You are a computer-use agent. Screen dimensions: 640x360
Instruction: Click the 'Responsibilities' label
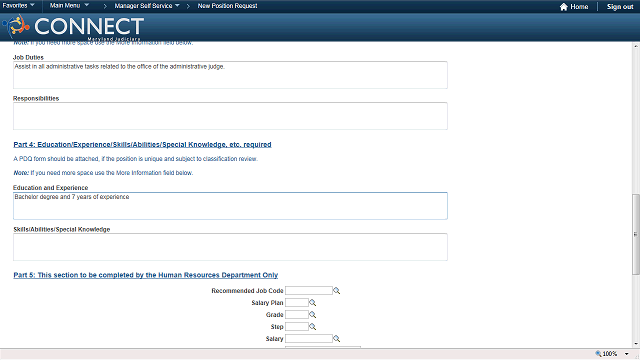click(36, 98)
